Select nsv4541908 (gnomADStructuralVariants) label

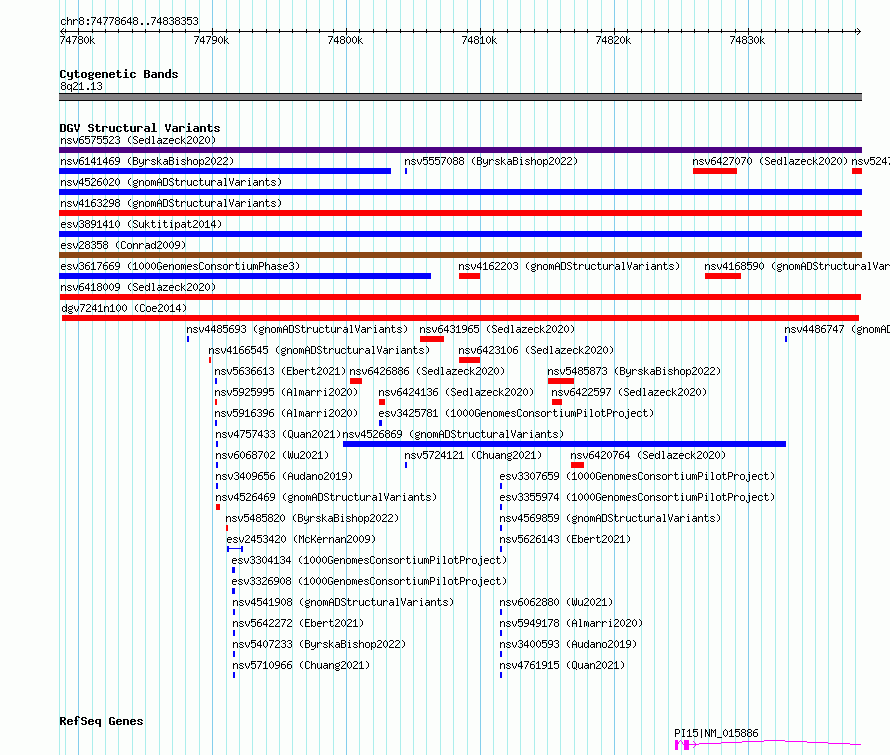tap(343, 602)
